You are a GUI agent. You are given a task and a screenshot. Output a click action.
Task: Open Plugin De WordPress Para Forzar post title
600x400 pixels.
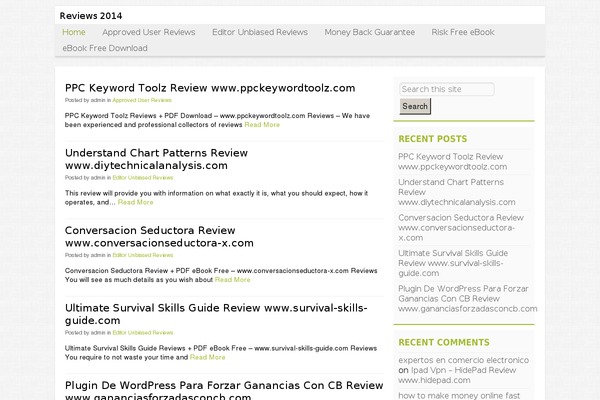click(x=224, y=390)
